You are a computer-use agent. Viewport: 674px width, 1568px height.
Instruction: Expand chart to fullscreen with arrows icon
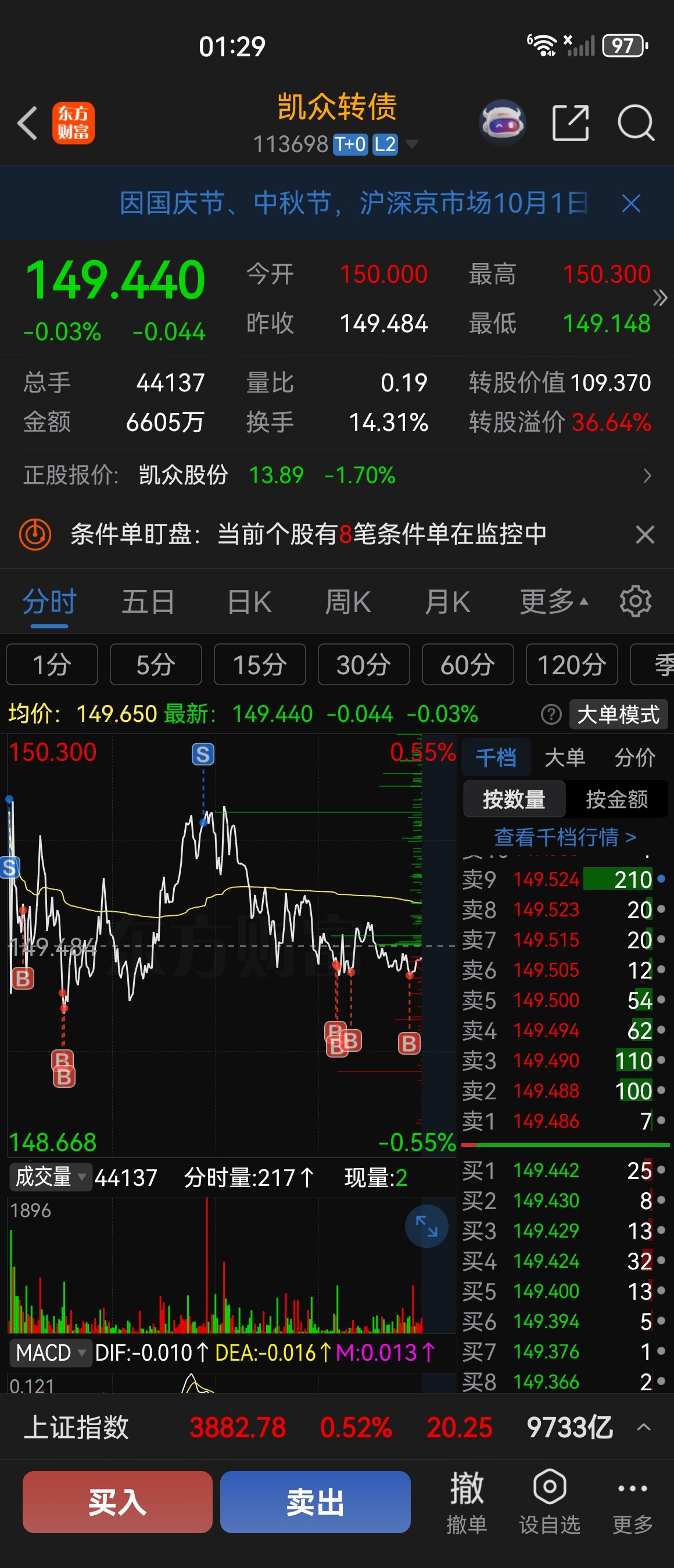pyautogui.click(x=426, y=1226)
